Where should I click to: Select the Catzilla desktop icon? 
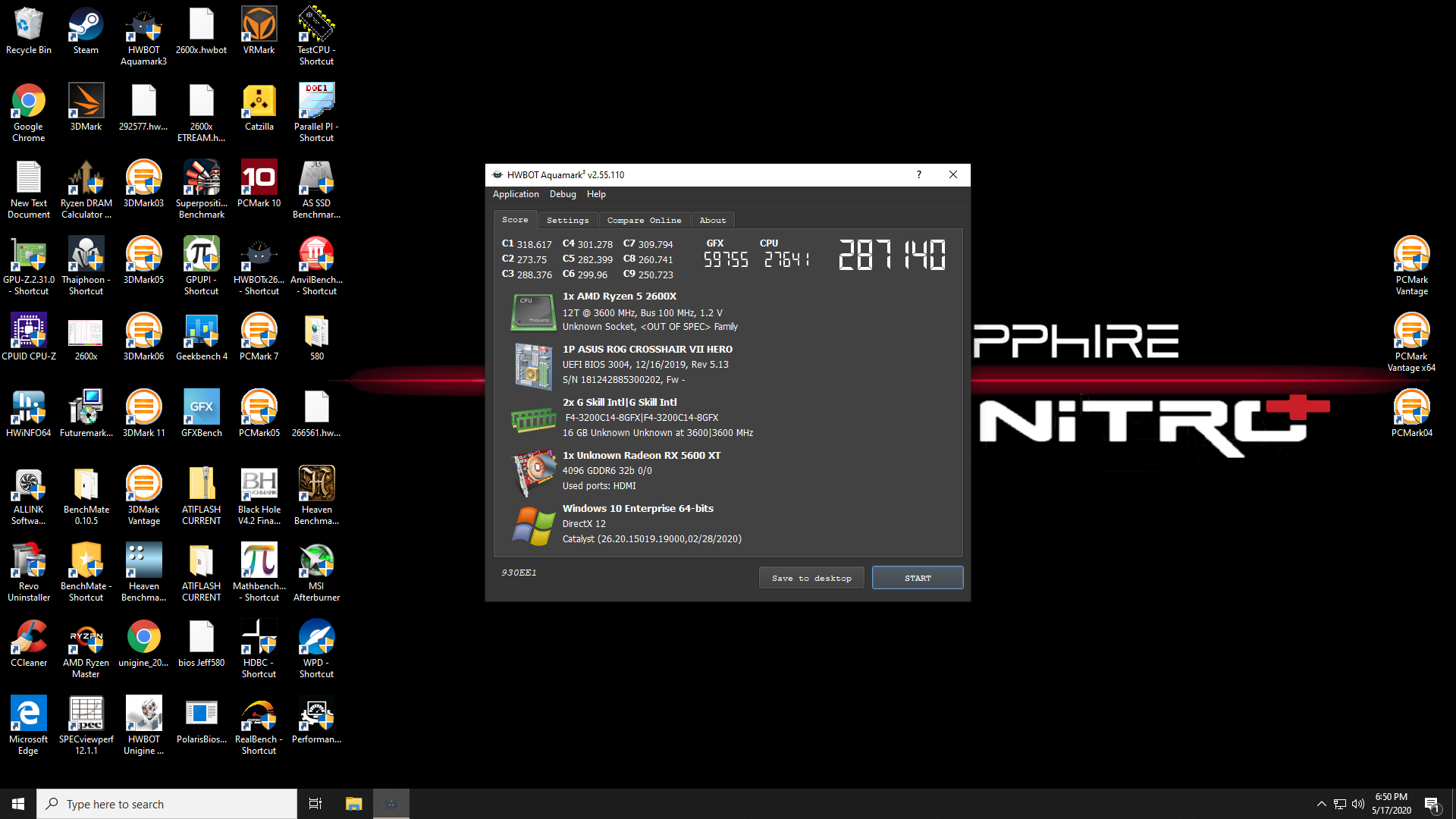[x=259, y=108]
